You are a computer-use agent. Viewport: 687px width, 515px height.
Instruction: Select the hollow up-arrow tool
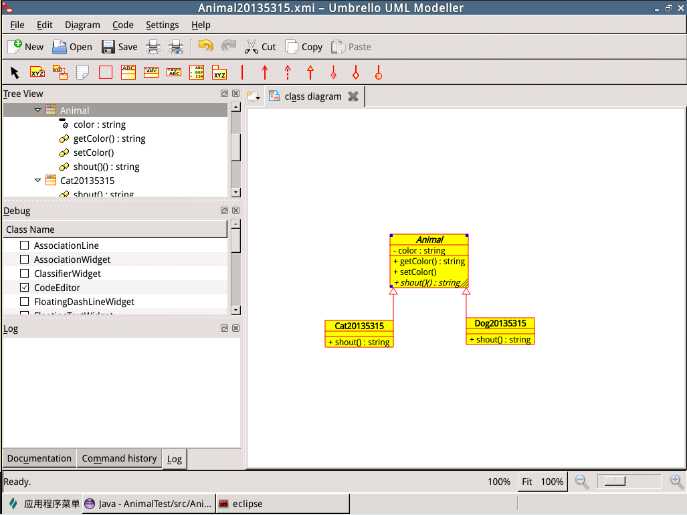[310, 72]
